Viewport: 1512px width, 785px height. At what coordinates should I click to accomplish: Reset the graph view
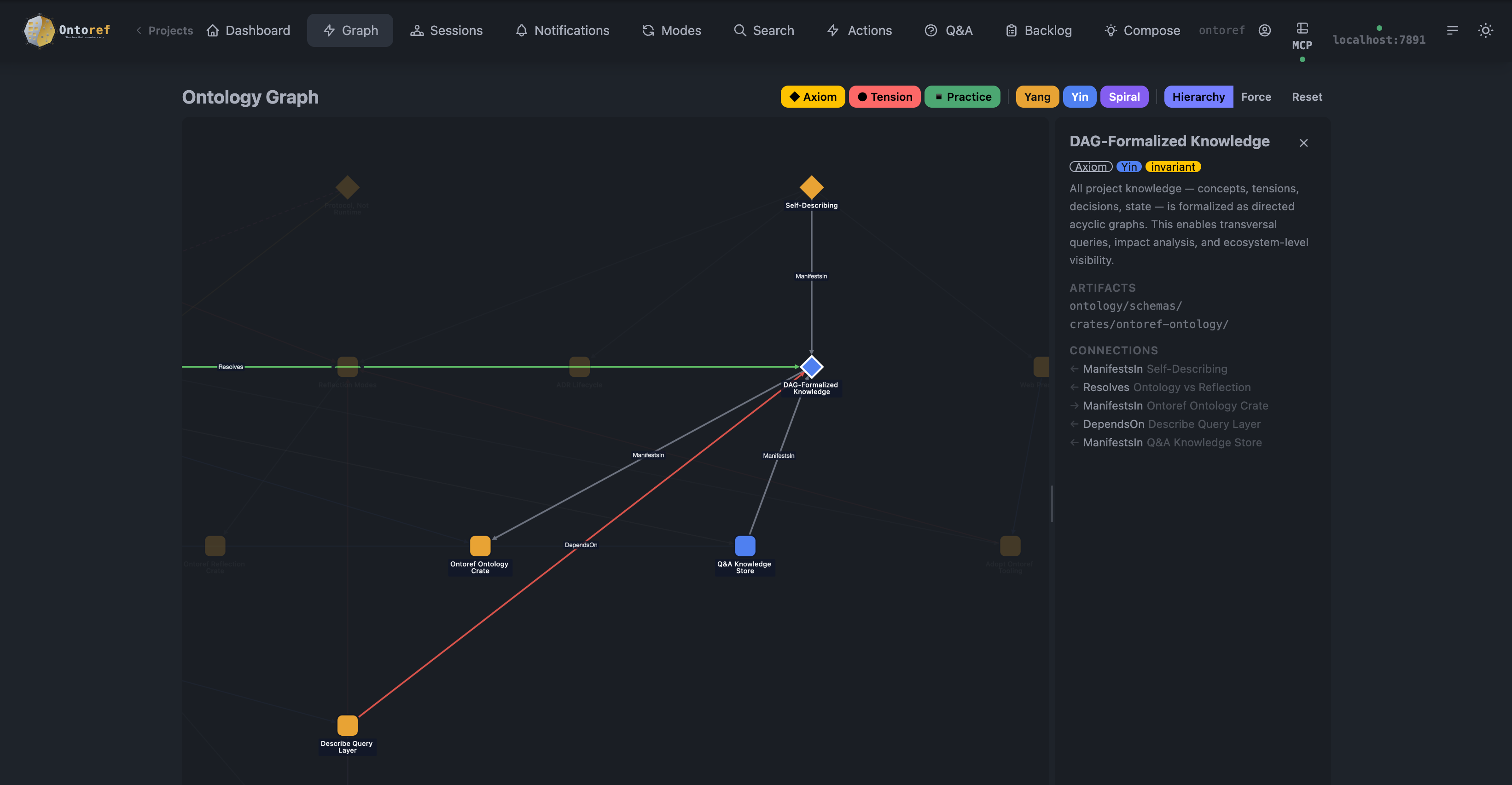(x=1307, y=96)
